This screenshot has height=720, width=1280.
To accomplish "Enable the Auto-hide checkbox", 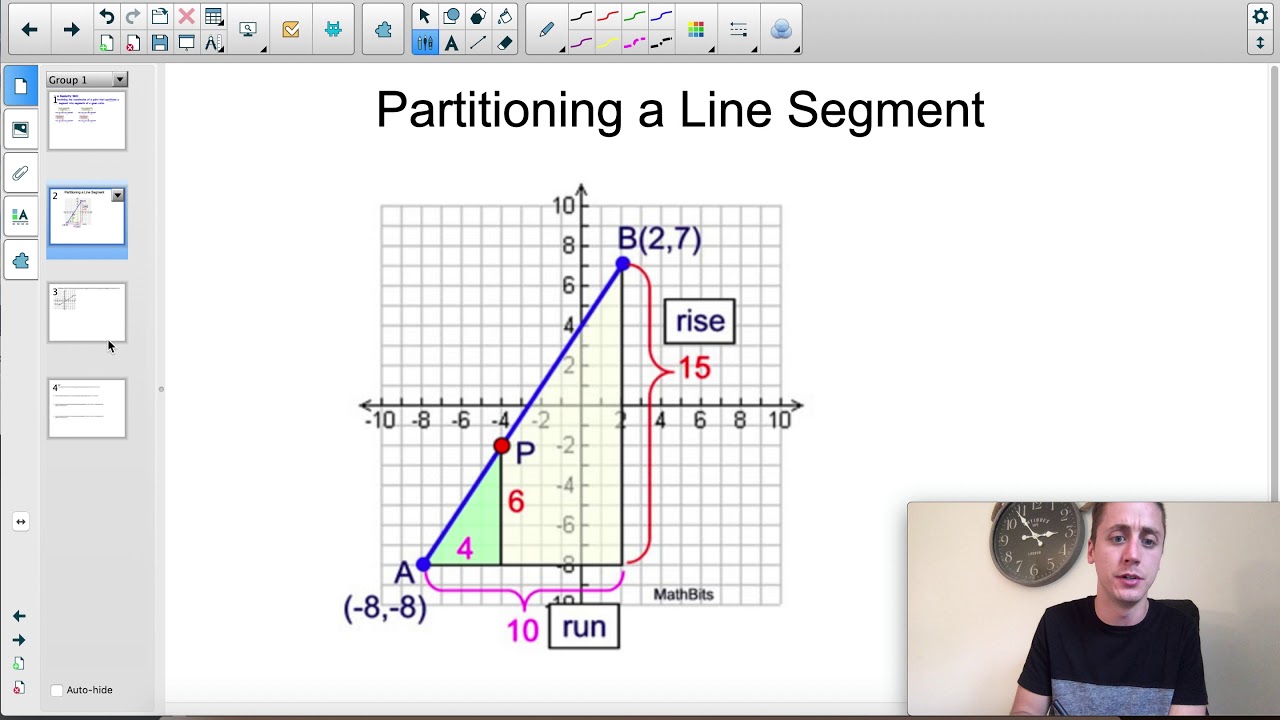I will 57,690.
